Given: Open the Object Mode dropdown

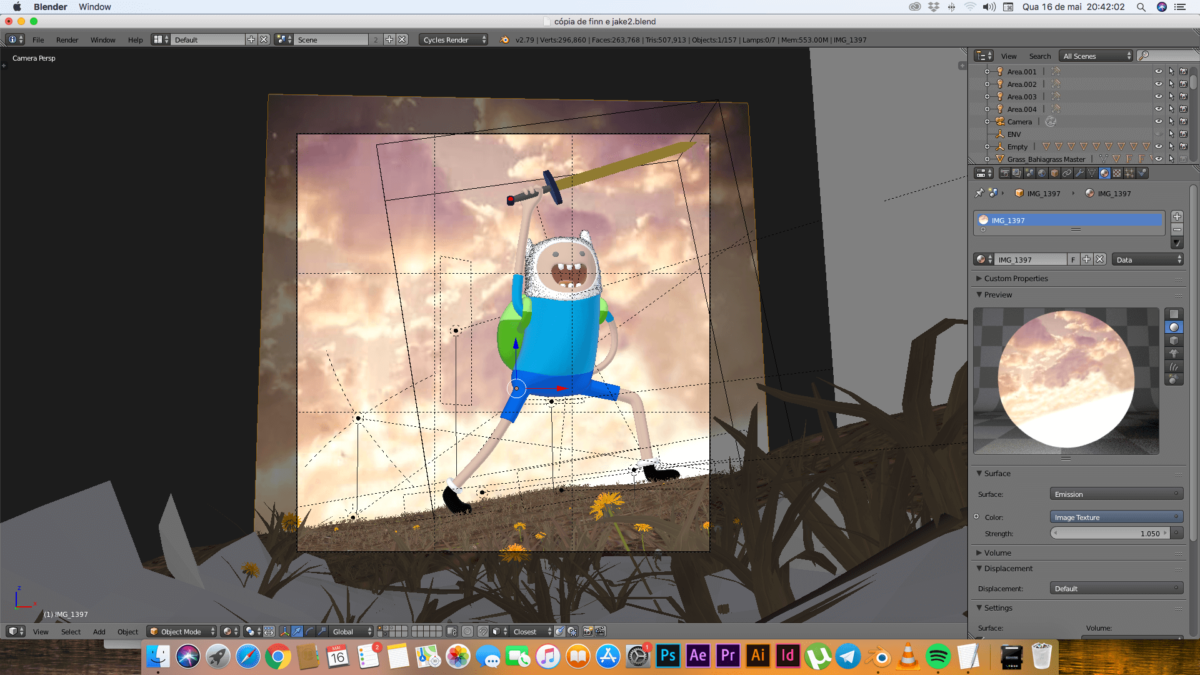Looking at the screenshot, I should pos(181,632).
